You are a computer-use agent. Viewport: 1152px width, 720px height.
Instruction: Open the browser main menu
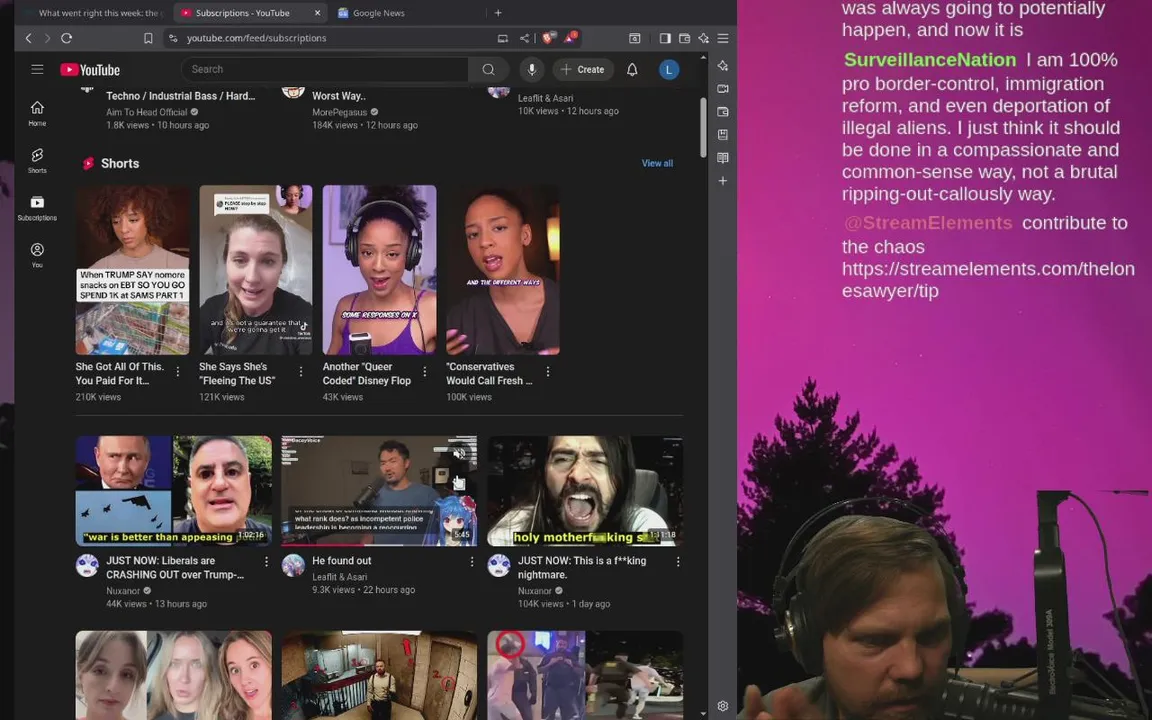point(723,38)
